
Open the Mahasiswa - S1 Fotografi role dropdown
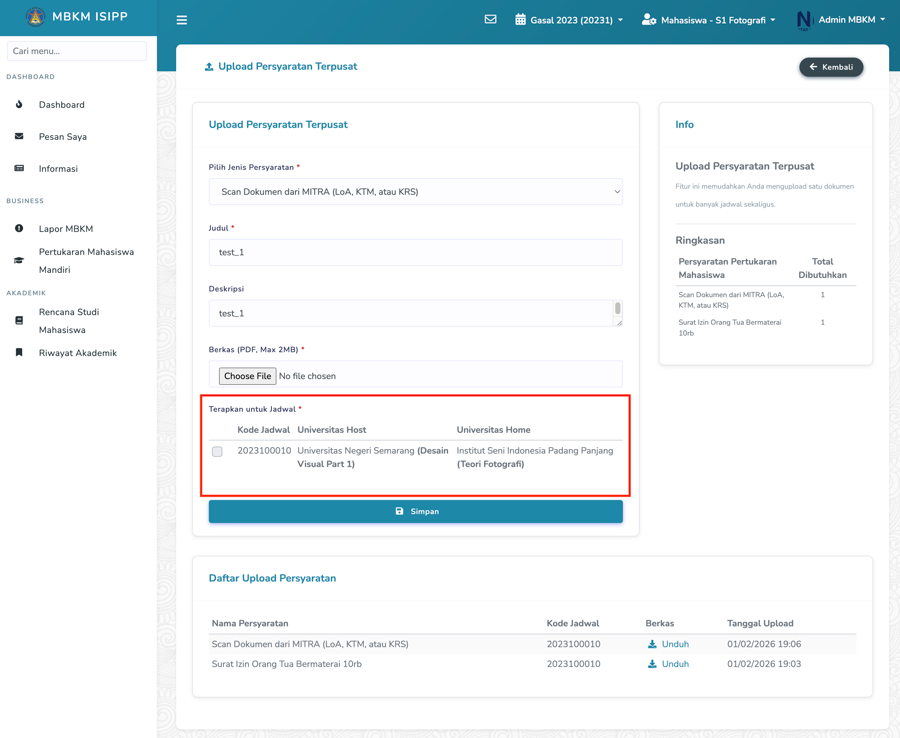[709, 20]
